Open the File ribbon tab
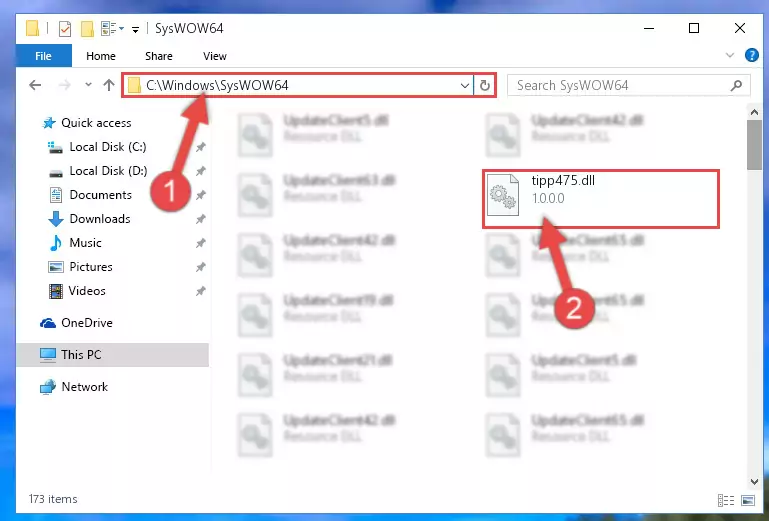The width and height of the screenshot is (769, 521). pyautogui.click(x=44, y=56)
